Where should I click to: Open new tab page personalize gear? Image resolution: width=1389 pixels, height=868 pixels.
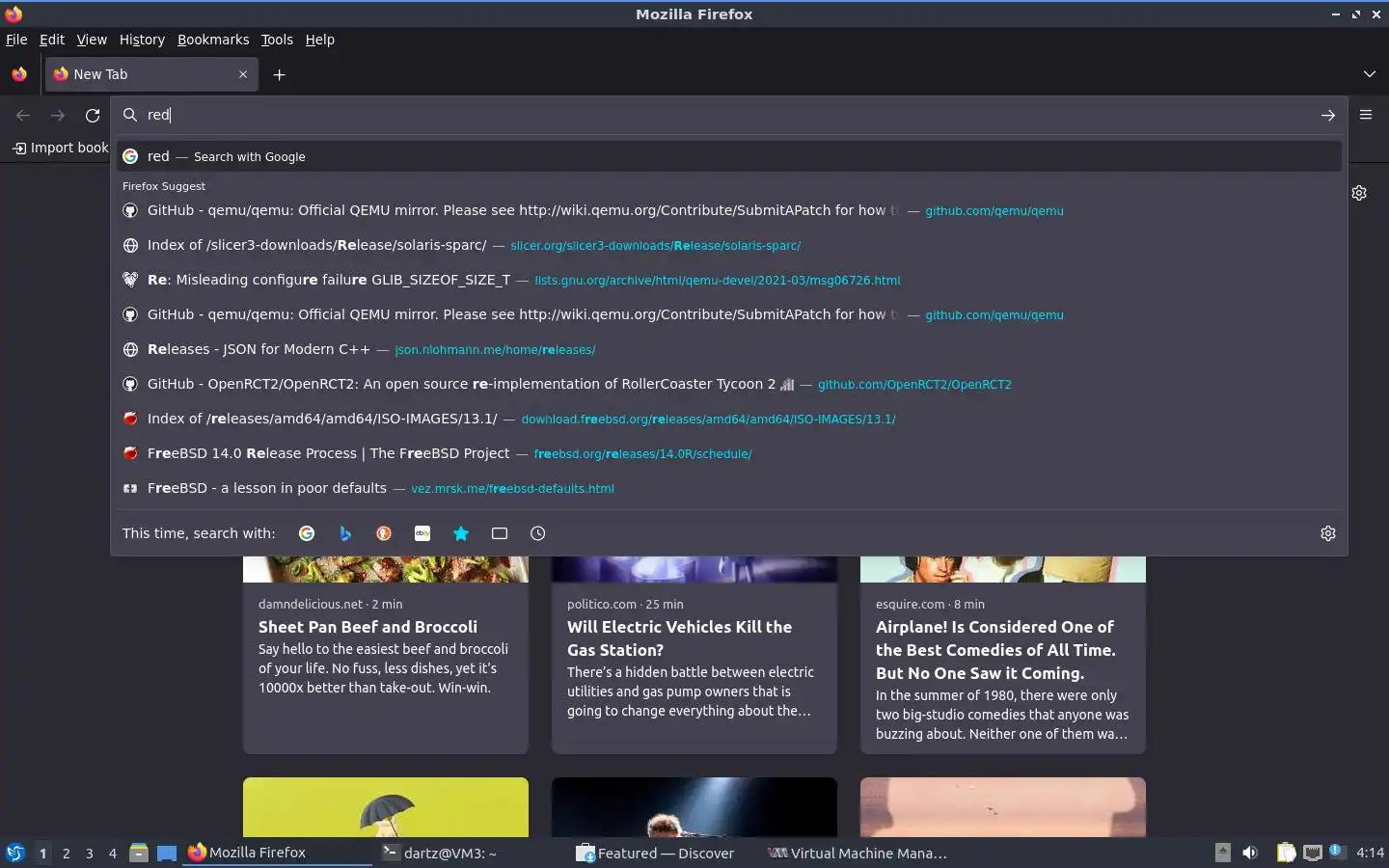click(x=1359, y=193)
